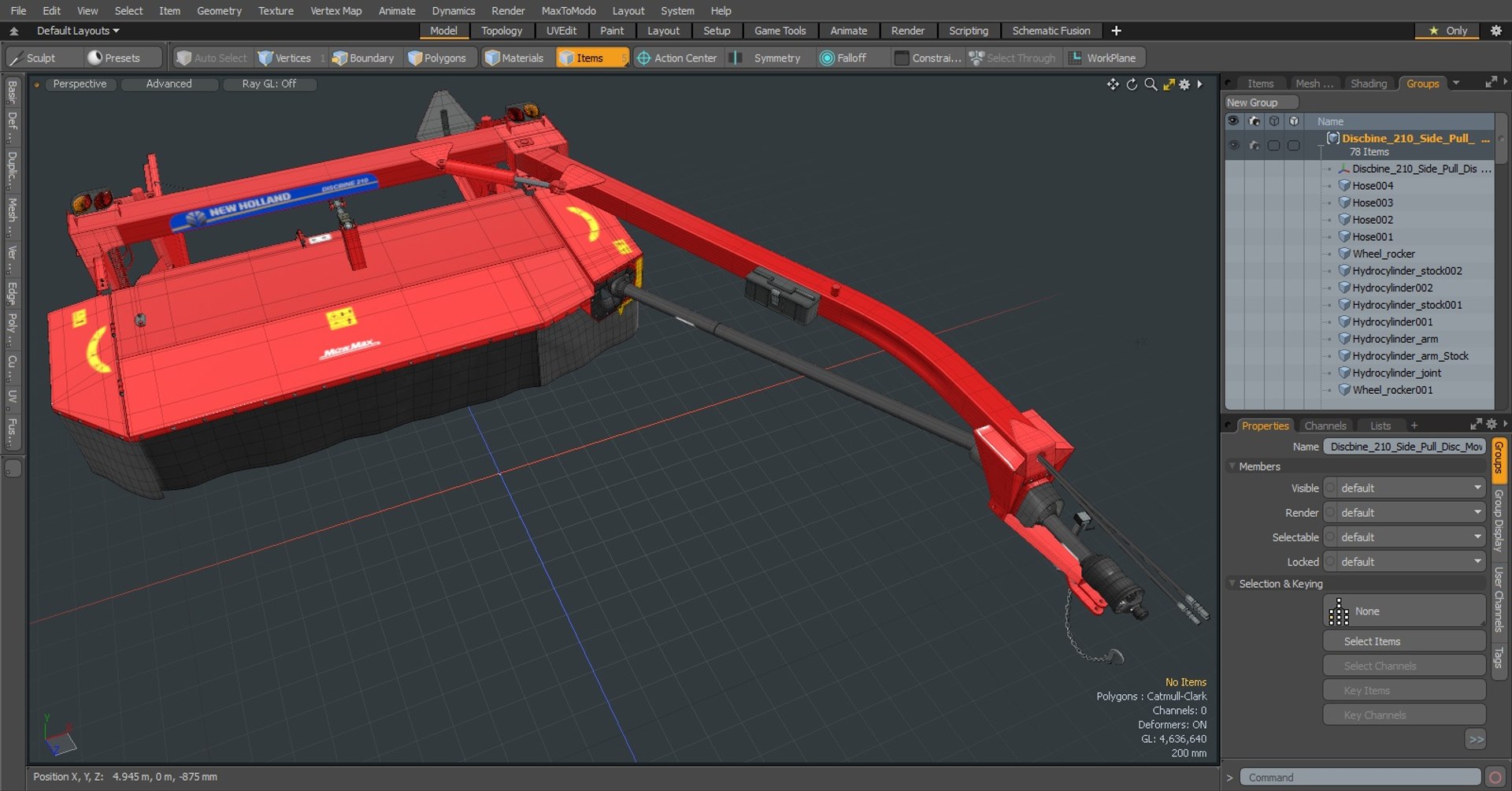
Task: Open the Geometry menu
Action: 219,10
